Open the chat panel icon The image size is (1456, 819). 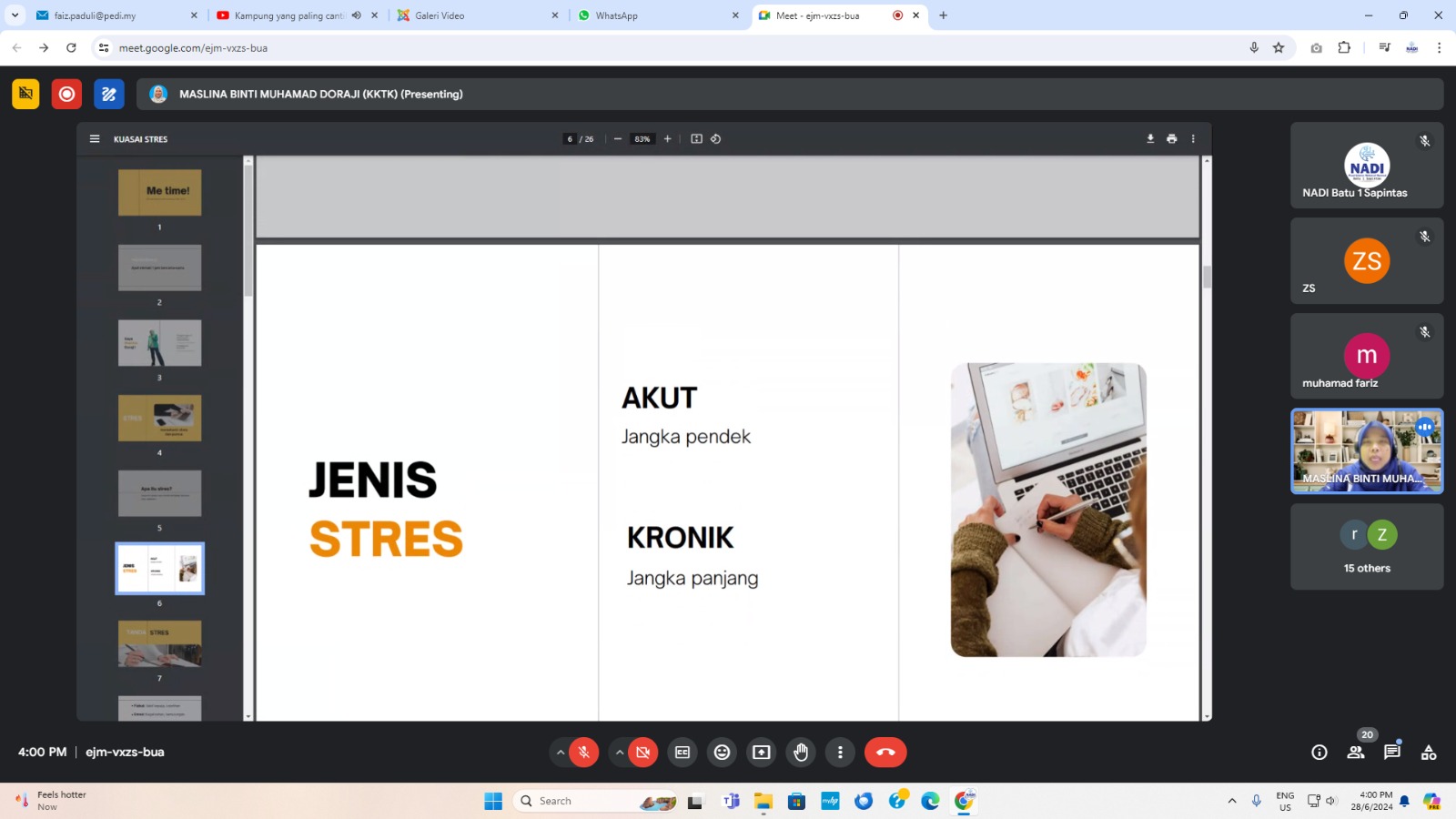pyautogui.click(x=1391, y=752)
